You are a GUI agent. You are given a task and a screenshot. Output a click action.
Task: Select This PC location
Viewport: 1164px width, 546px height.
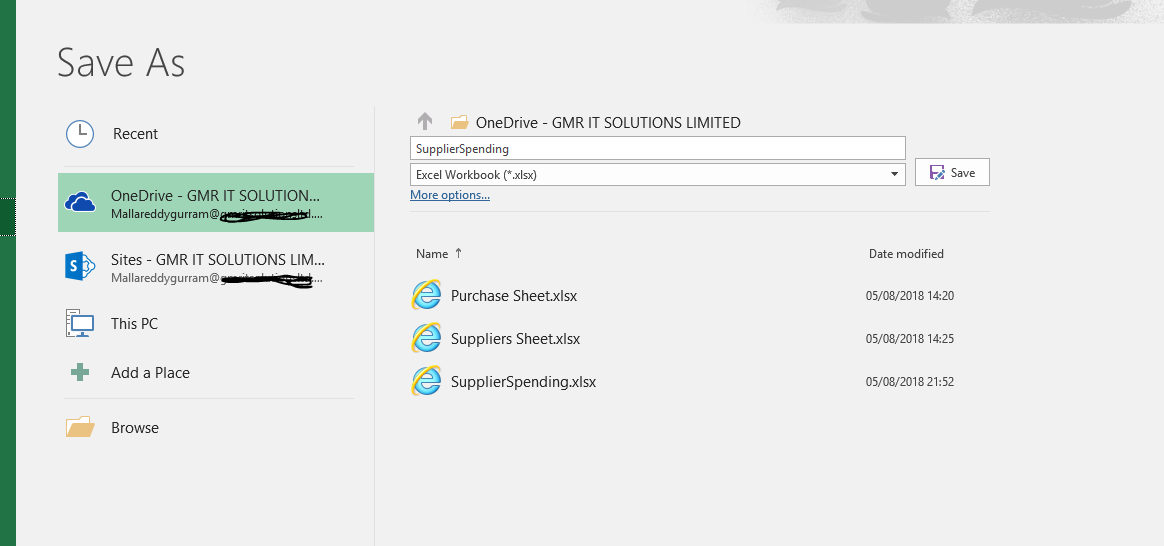[135, 324]
